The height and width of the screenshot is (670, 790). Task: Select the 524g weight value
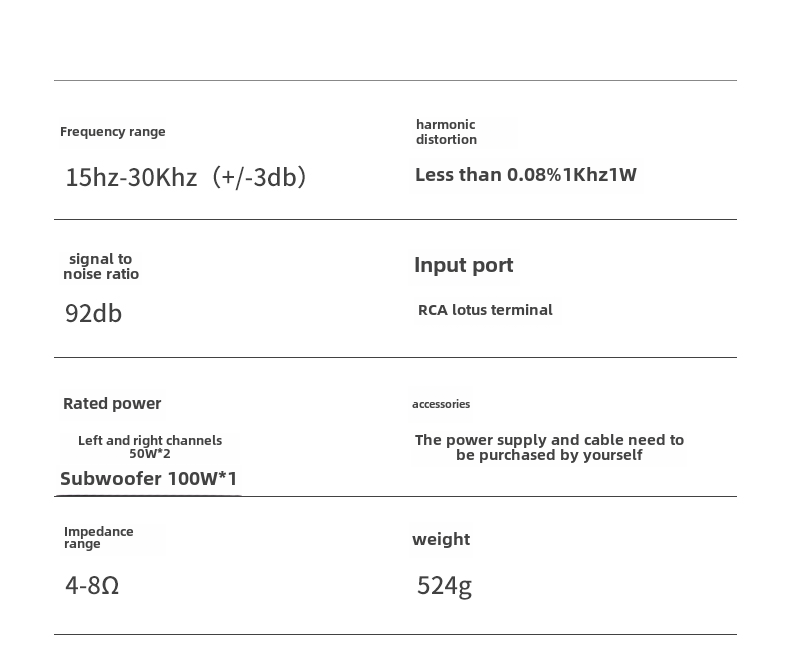(x=444, y=585)
